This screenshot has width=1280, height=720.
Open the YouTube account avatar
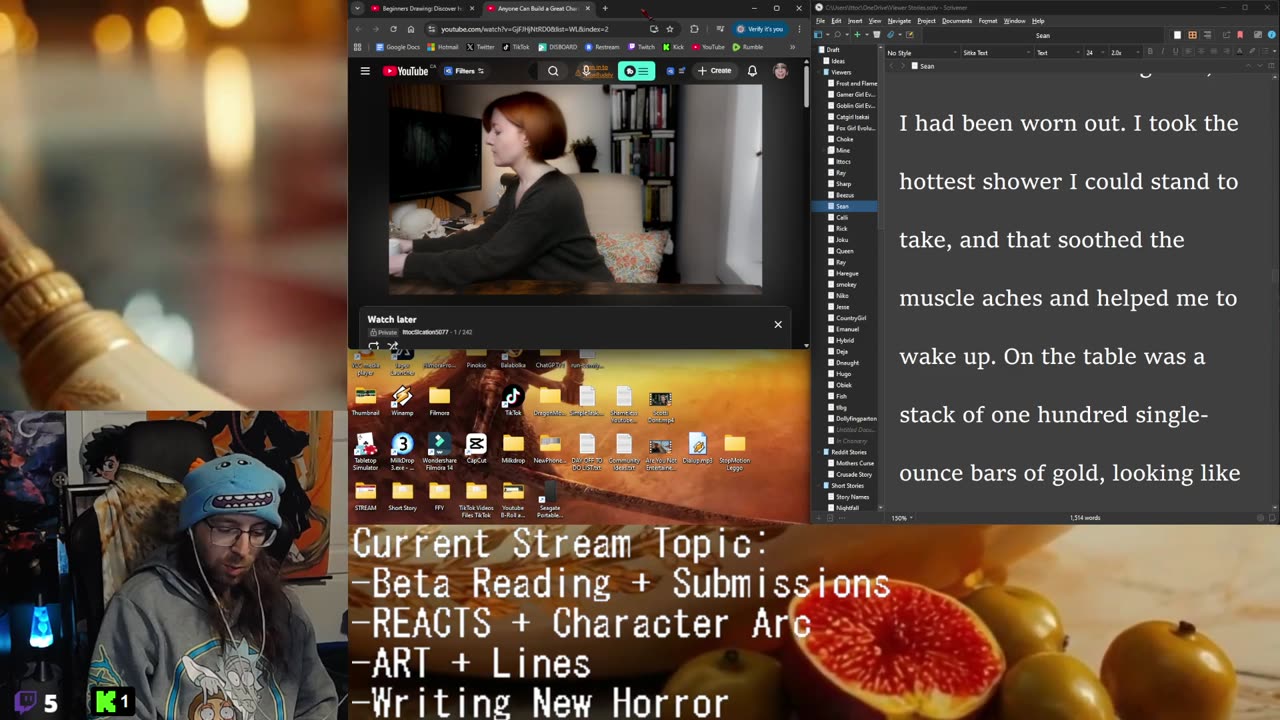point(780,71)
